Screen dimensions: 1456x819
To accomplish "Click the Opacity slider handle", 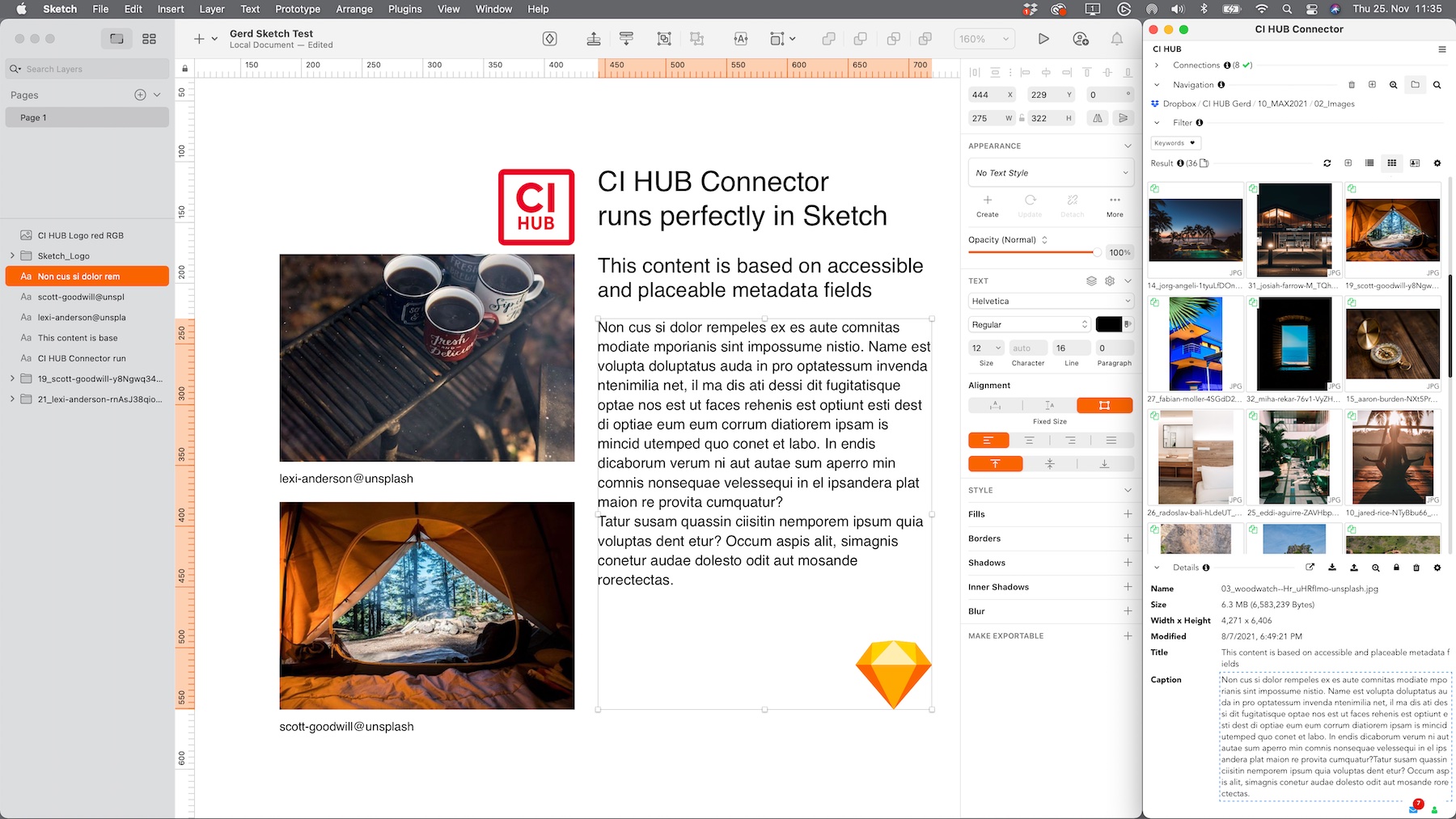I will 1097,252.
